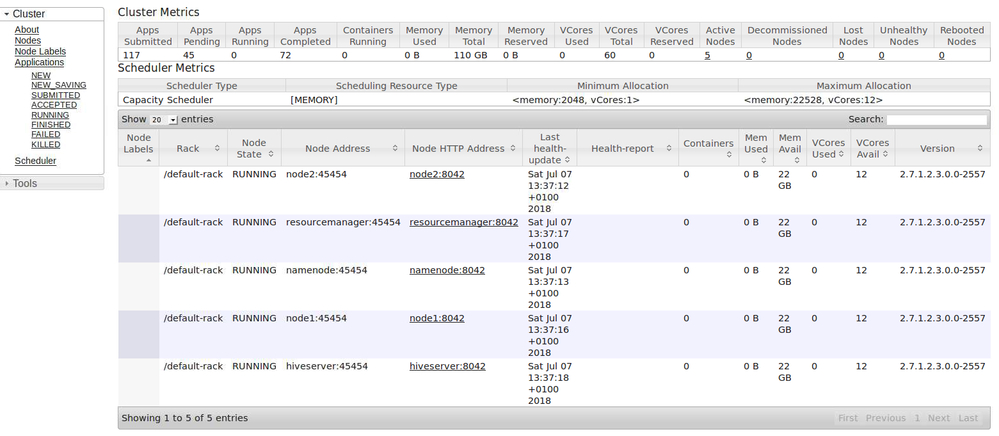The height and width of the screenshot is (436, 999).
Task: Open the Lost Nodes count link
Action: click(x=841, y=55)
